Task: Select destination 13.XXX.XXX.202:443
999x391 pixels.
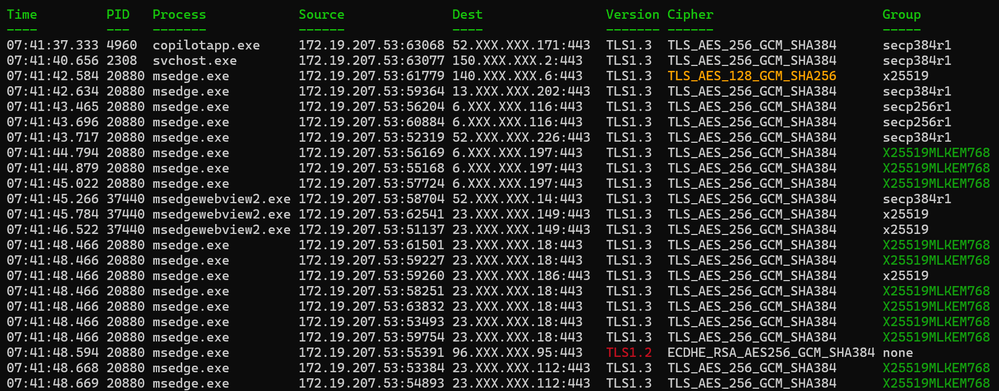Action: (x=521, y=91)
